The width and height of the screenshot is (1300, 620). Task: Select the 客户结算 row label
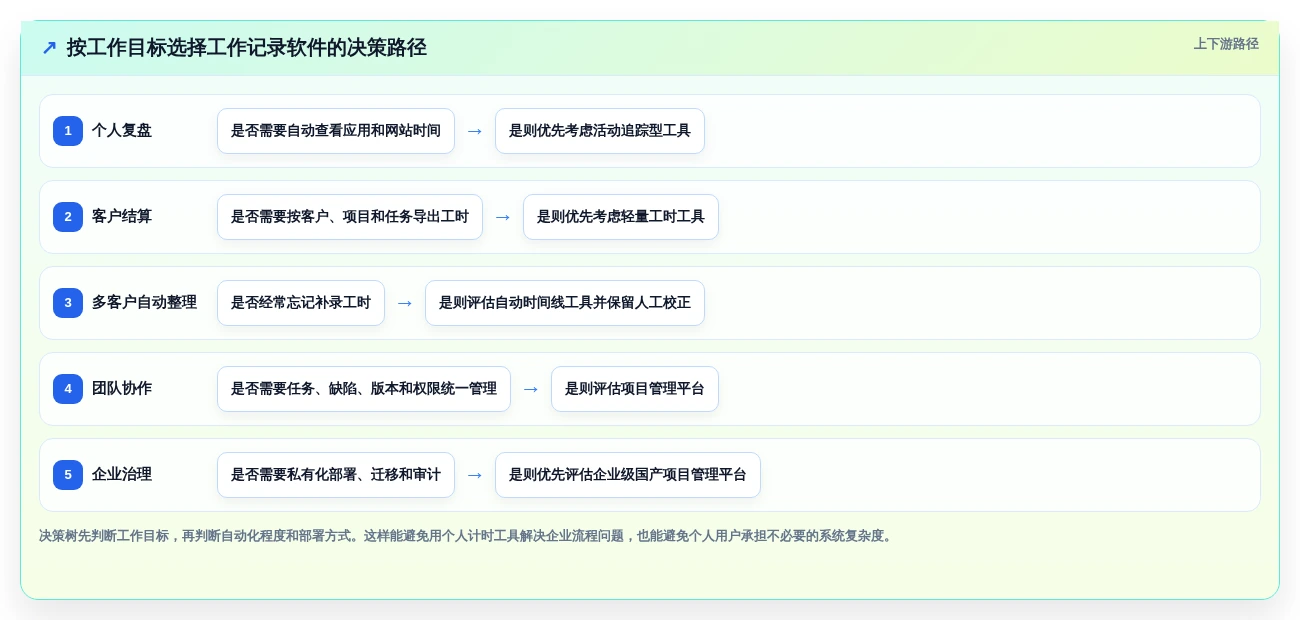[122, 217]
